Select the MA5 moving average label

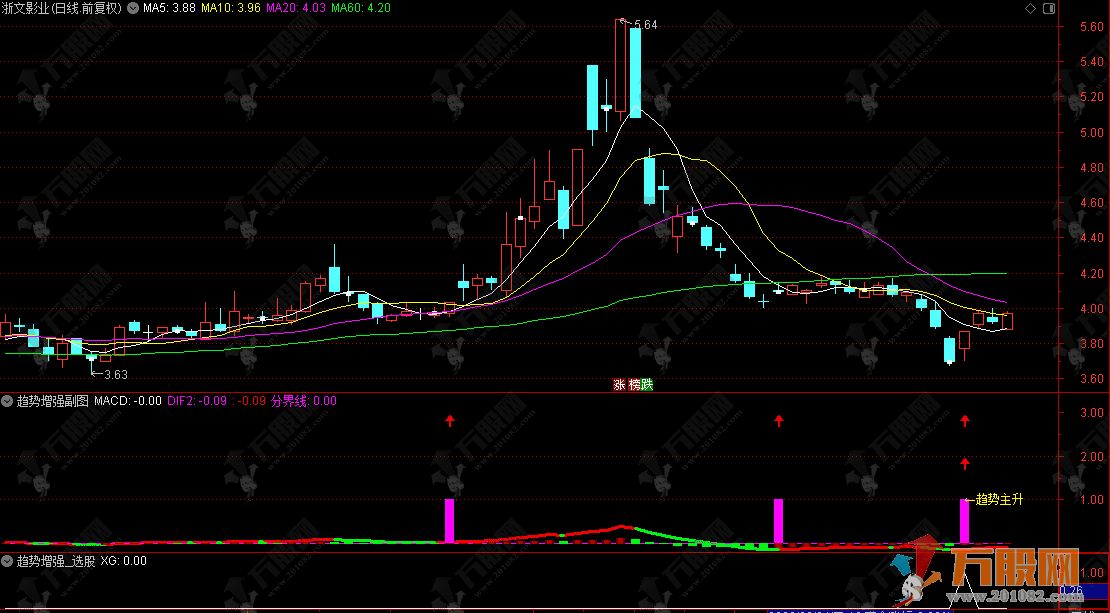pos(168,8)
